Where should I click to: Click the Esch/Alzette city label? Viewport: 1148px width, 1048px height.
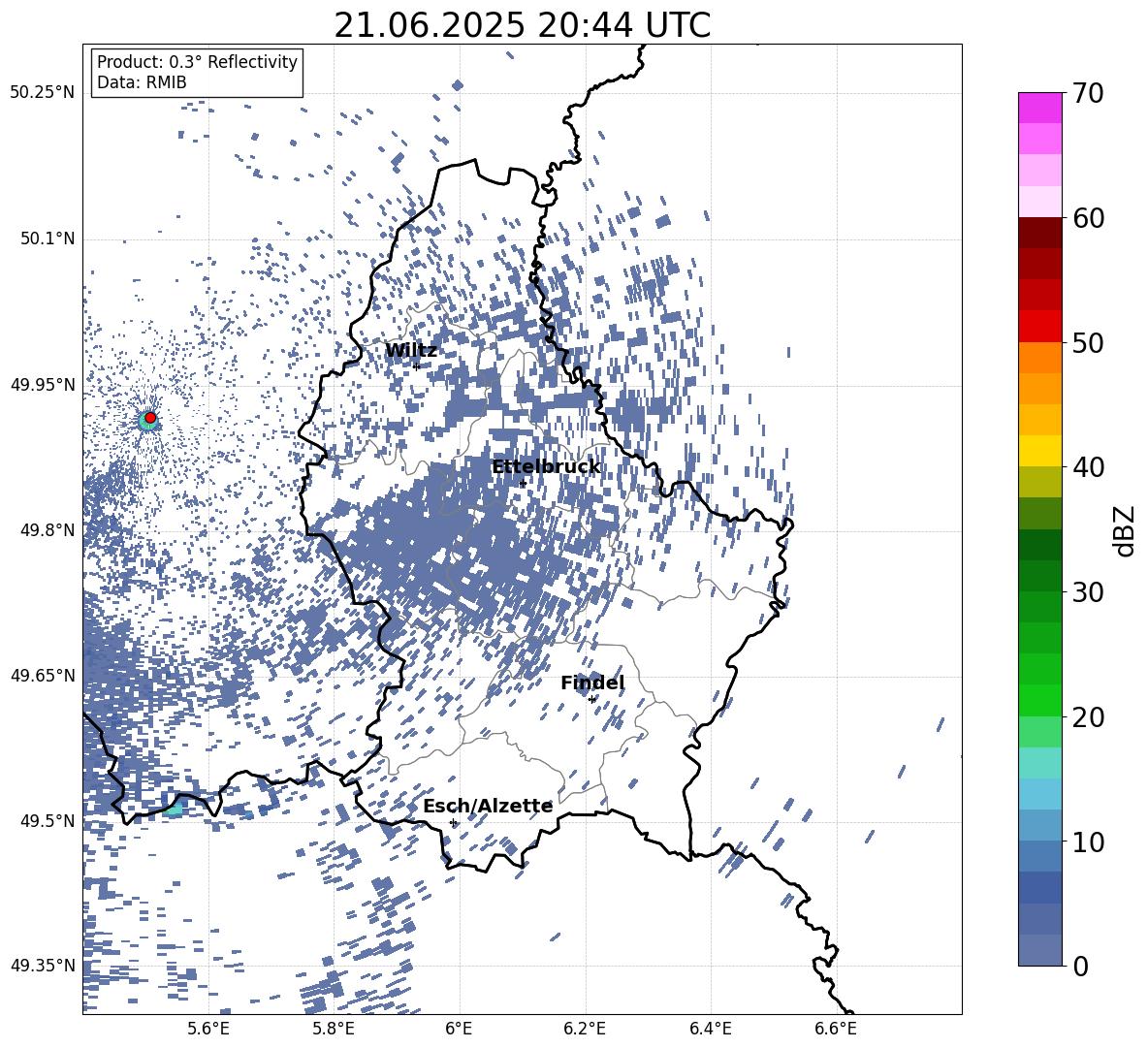click(x=488, y=807)
